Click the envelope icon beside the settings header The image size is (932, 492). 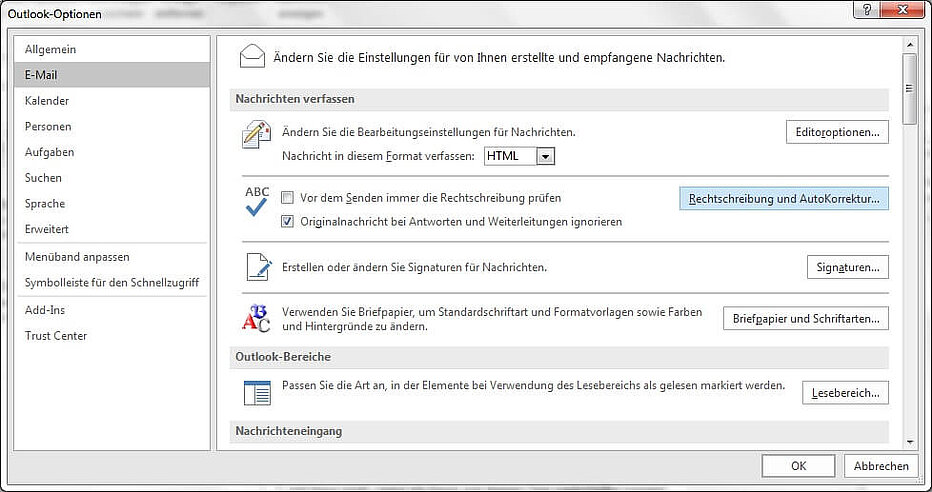click(x=252, y=58)
